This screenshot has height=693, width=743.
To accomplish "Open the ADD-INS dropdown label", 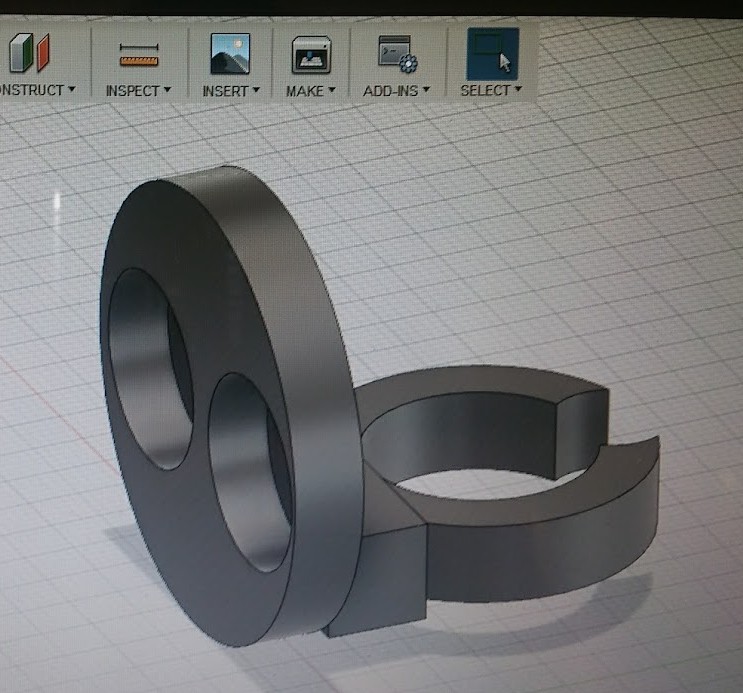I will coord(397,90).
